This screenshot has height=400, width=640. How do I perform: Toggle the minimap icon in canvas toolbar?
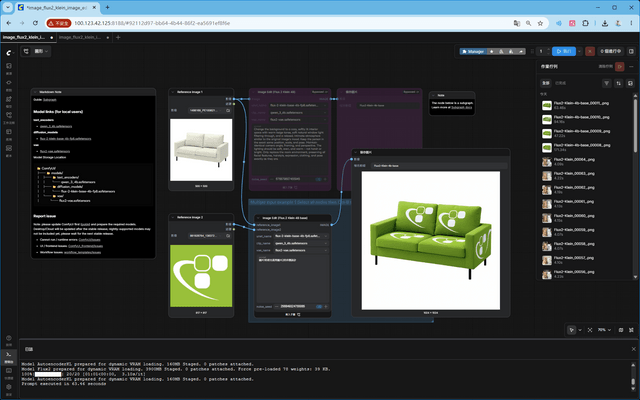click(621, 330)
